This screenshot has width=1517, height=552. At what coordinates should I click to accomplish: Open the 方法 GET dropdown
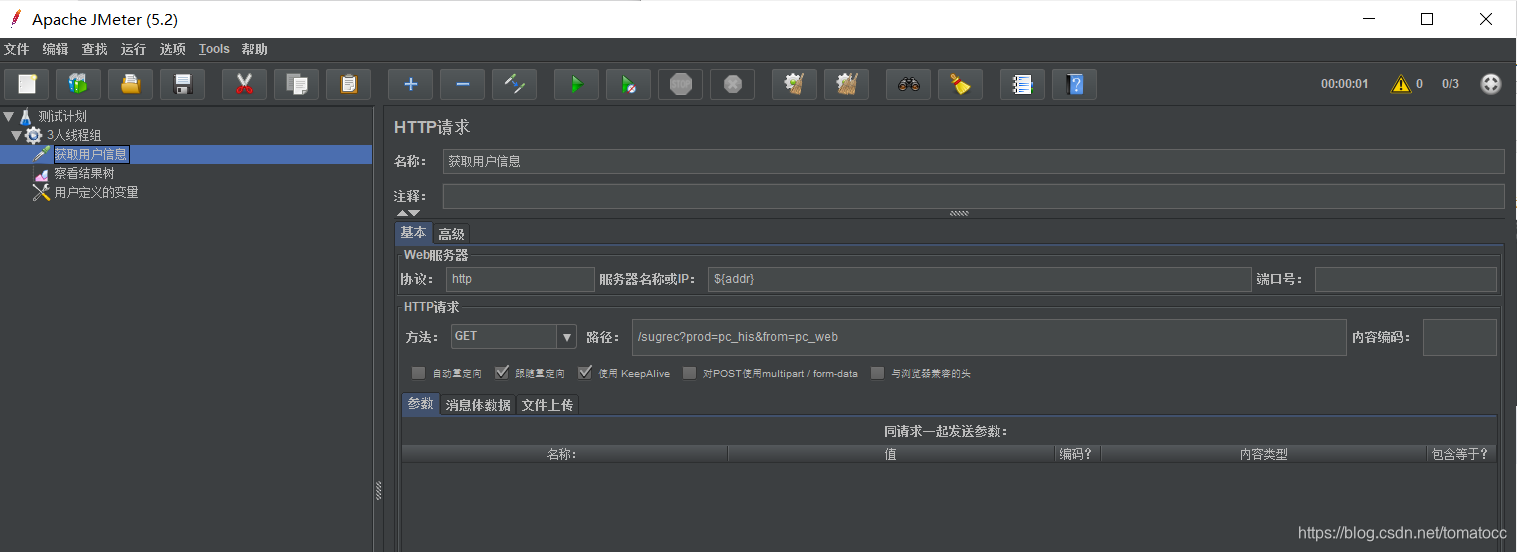pos(567,337)
